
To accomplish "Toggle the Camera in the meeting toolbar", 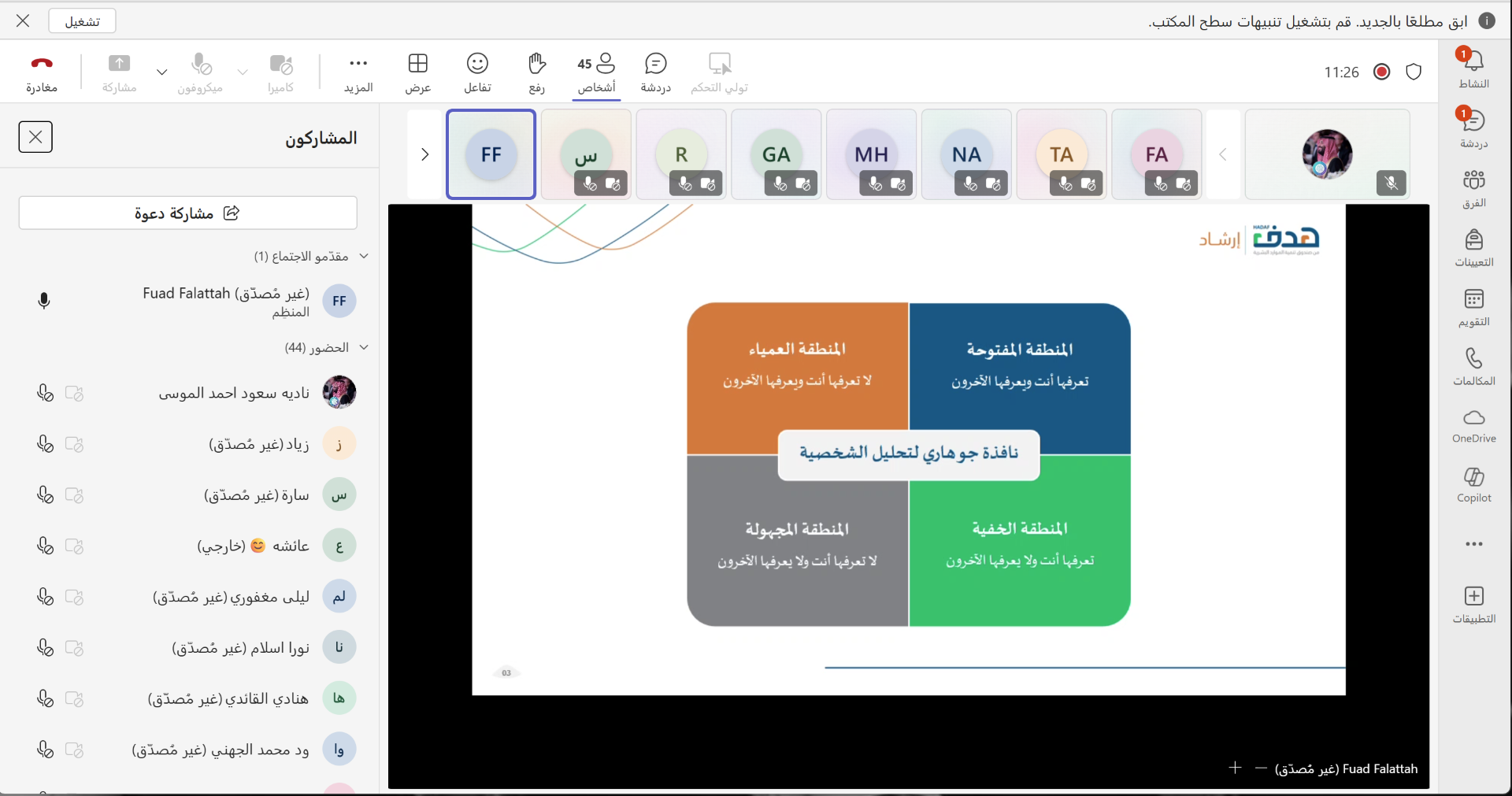I will (x=280, y=72).
